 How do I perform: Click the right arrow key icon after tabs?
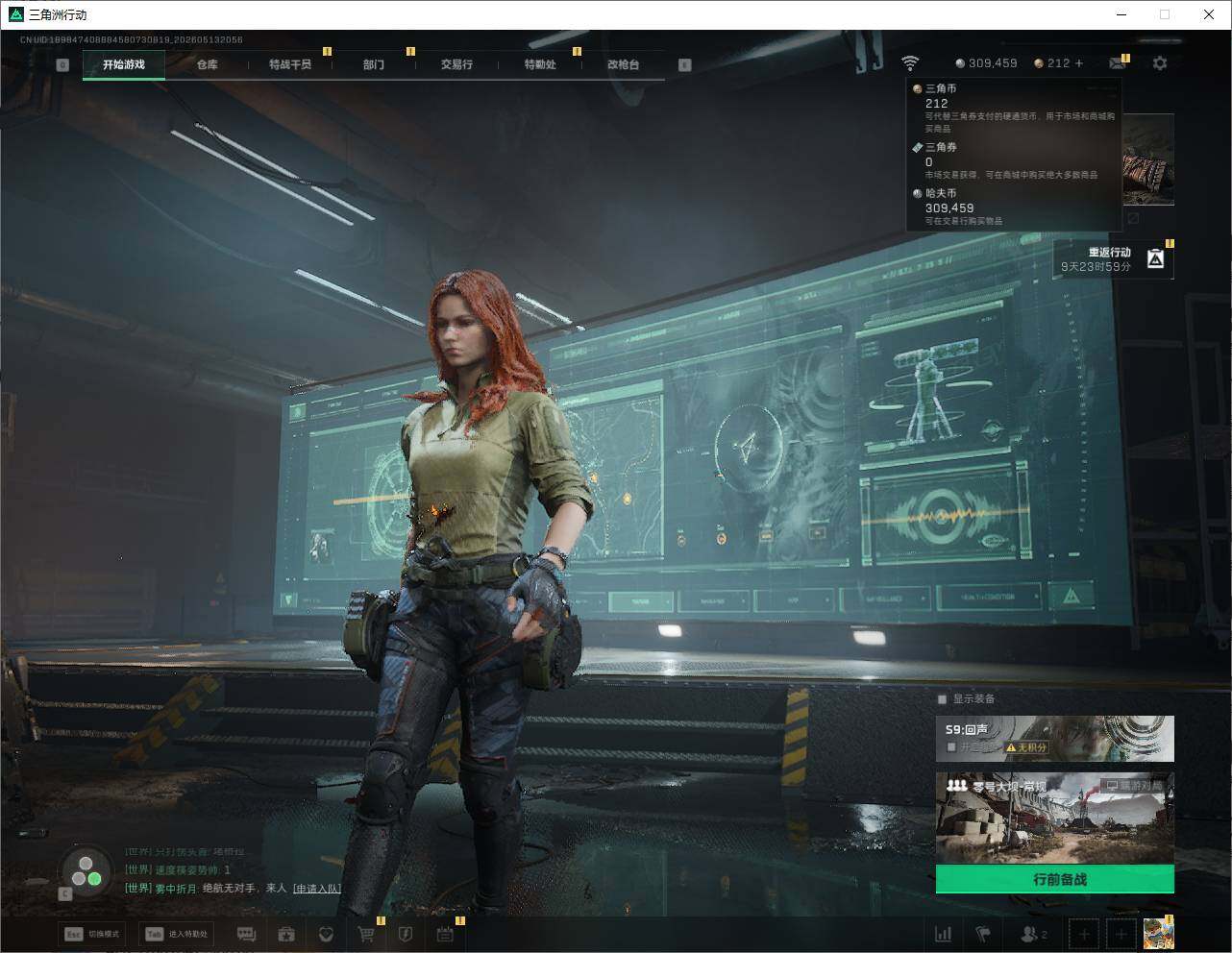684,64
